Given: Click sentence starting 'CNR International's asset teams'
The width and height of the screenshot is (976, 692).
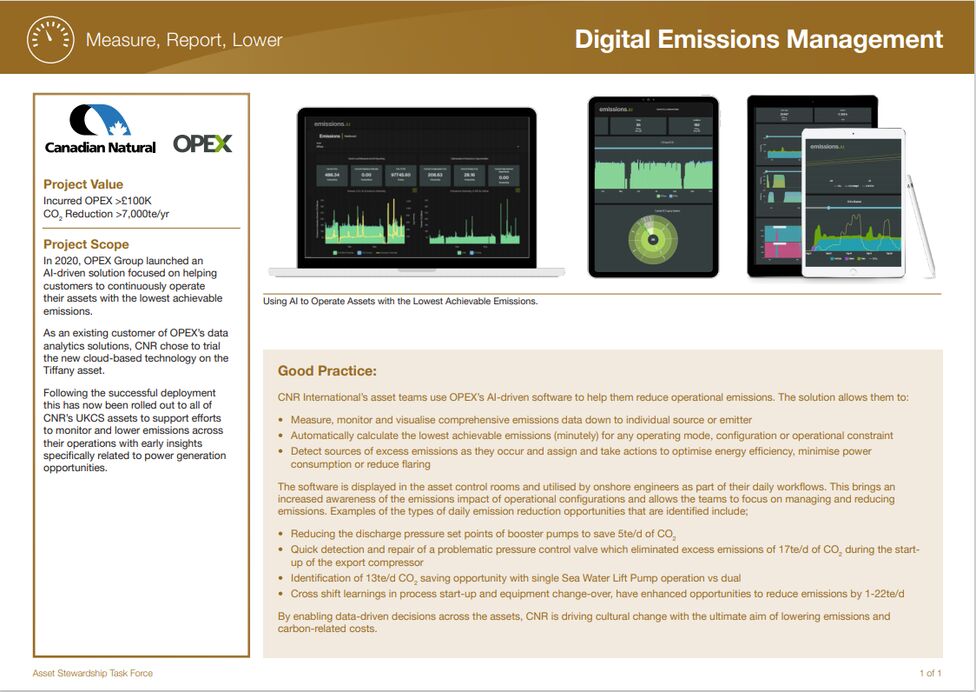Looking at the screenshot, I should coord(593,397).
